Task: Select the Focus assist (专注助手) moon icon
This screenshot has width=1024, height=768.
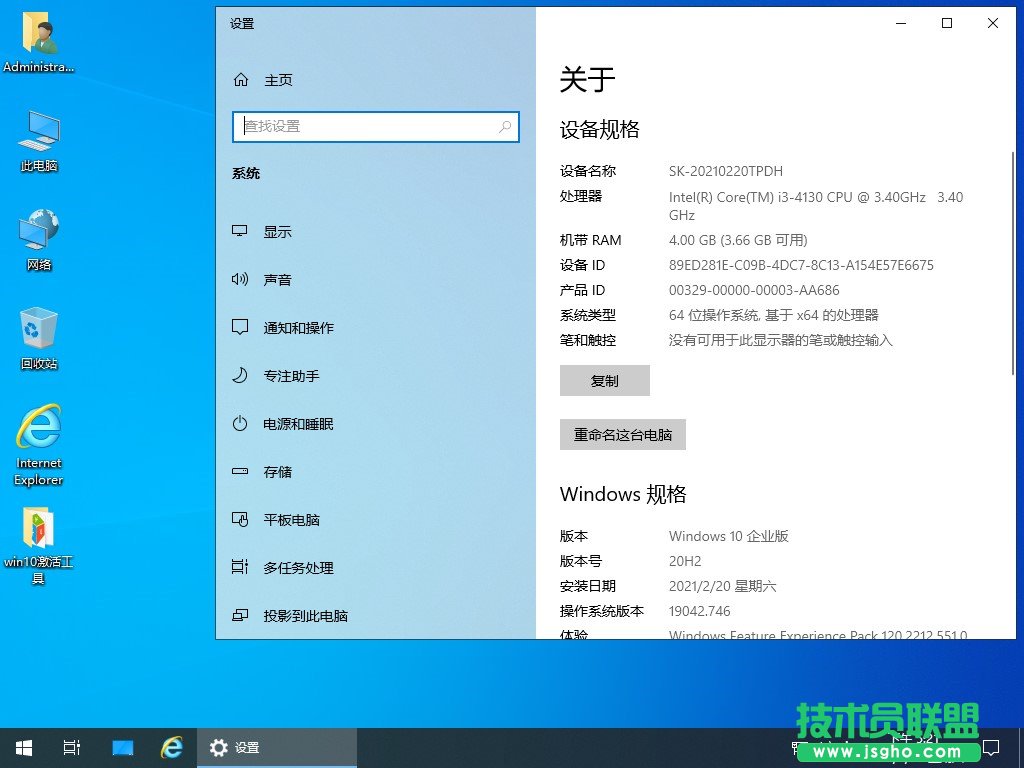Action: click(x=240, y=376)
